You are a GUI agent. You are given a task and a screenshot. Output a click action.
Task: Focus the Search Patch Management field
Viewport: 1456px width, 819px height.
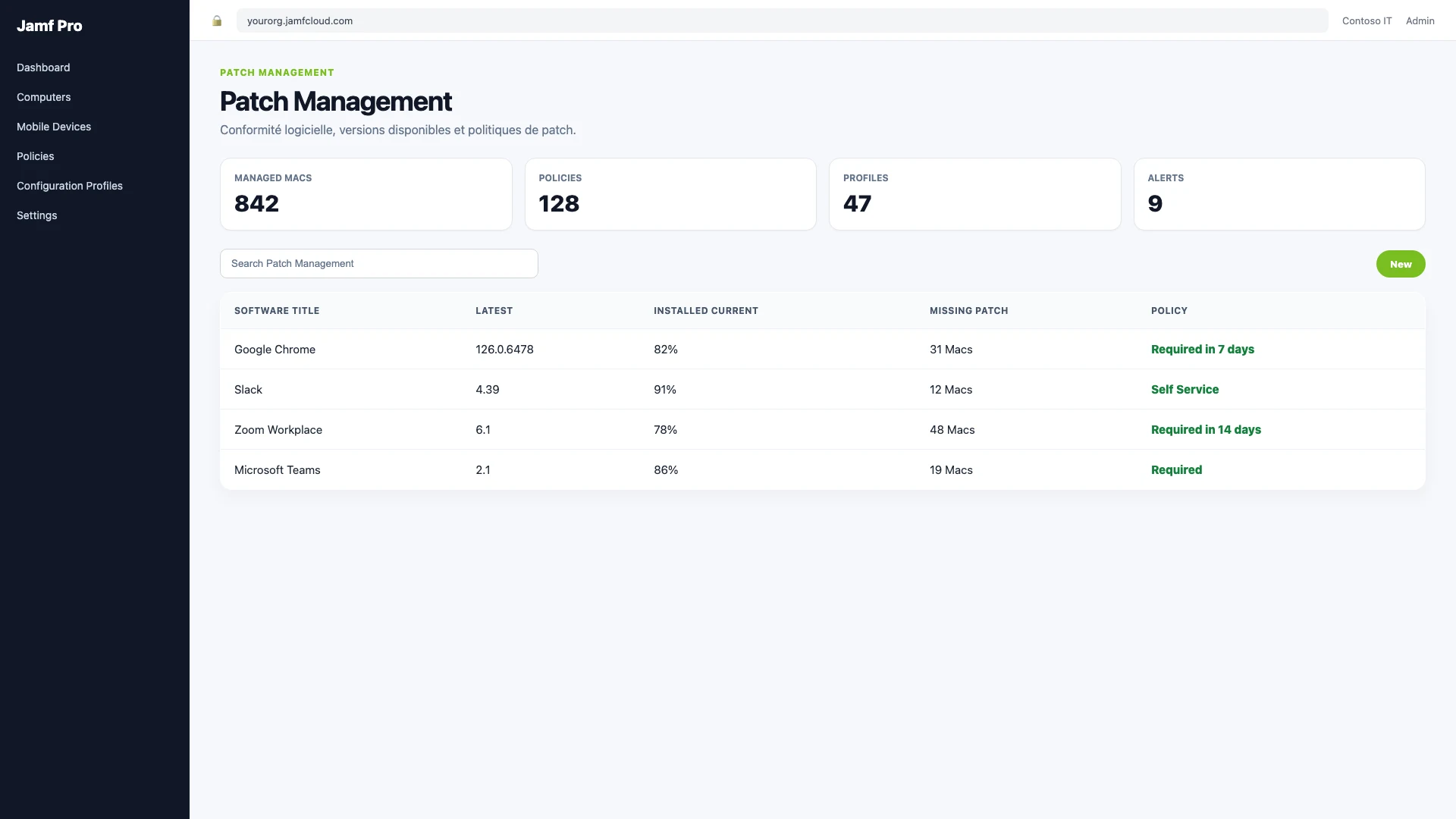click(x=379, y=263)
